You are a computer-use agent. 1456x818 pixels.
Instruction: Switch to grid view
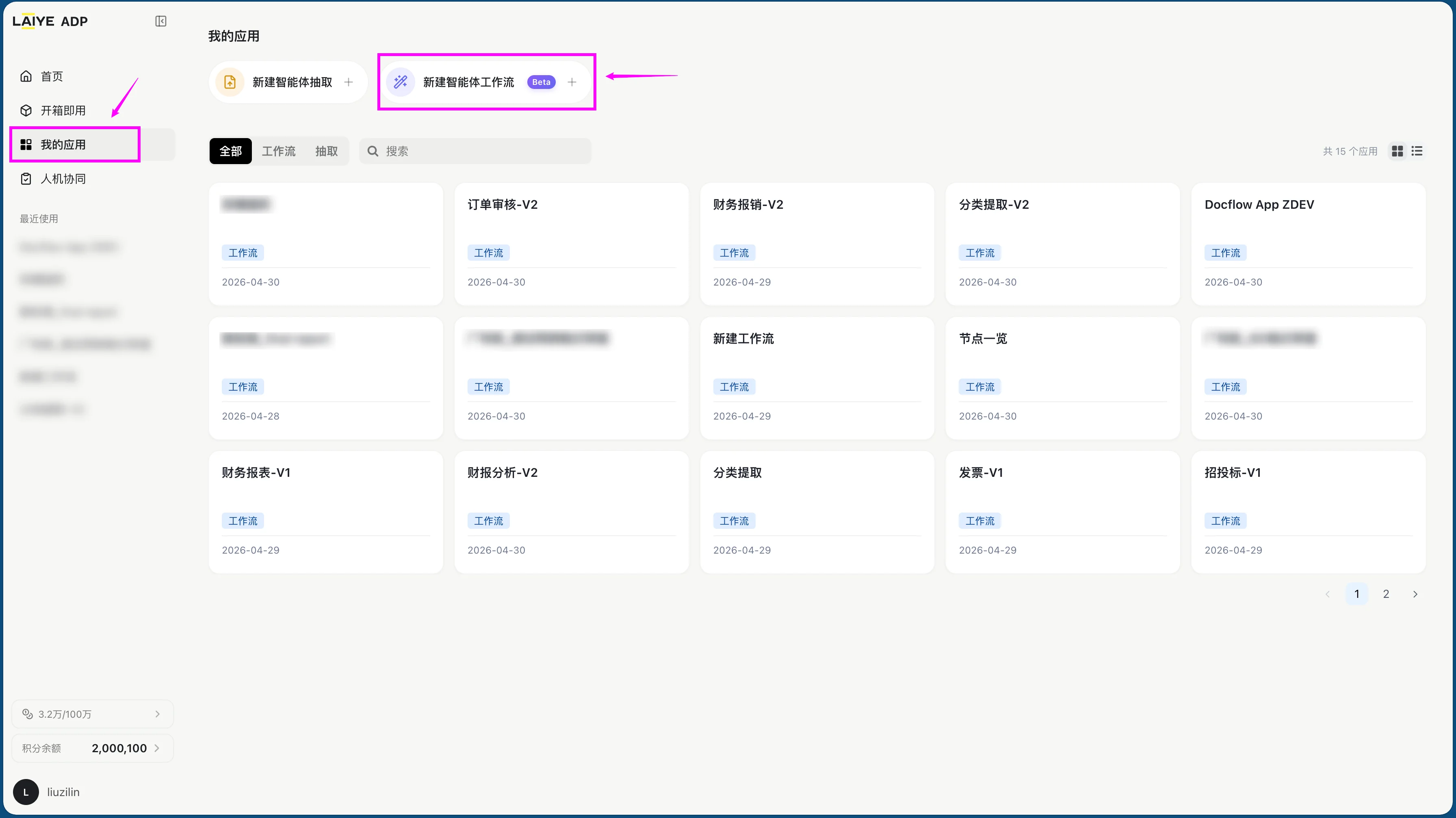click(x=1397, y=151)
